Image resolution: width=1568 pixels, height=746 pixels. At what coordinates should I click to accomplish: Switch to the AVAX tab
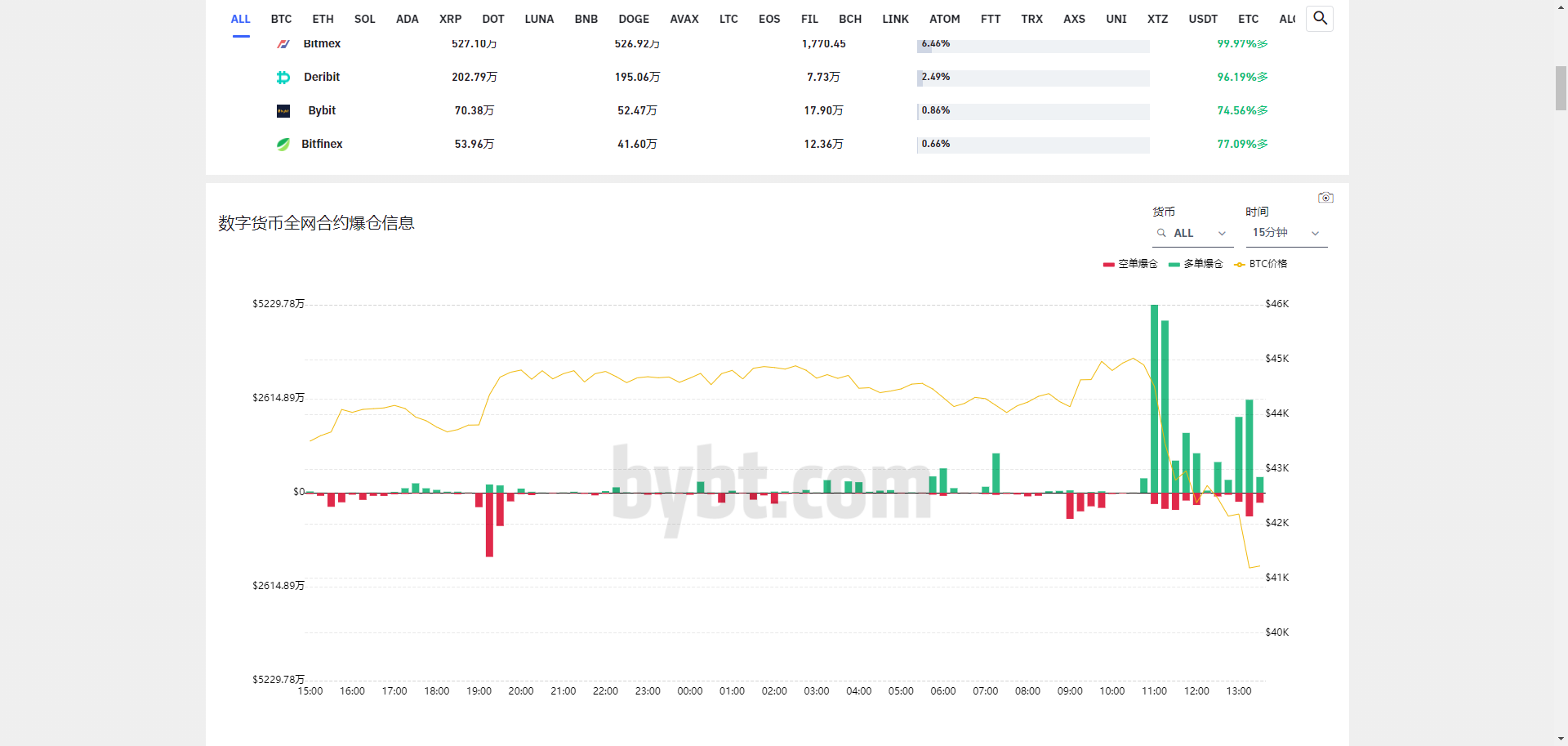point(684,19)
